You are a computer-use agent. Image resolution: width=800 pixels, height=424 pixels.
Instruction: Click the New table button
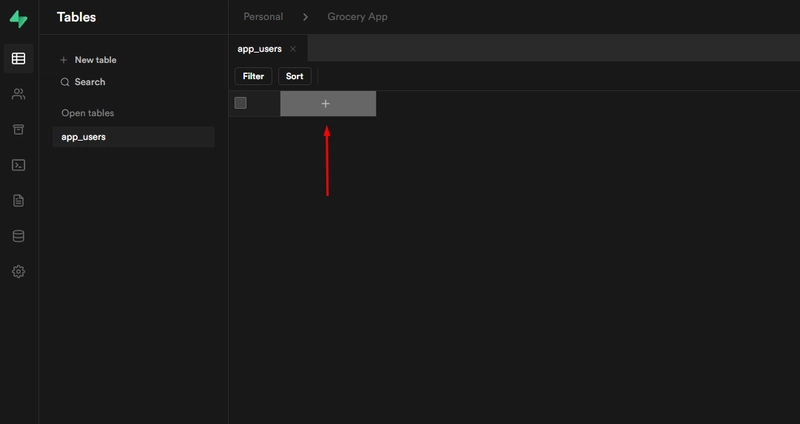tap(88, 60)
